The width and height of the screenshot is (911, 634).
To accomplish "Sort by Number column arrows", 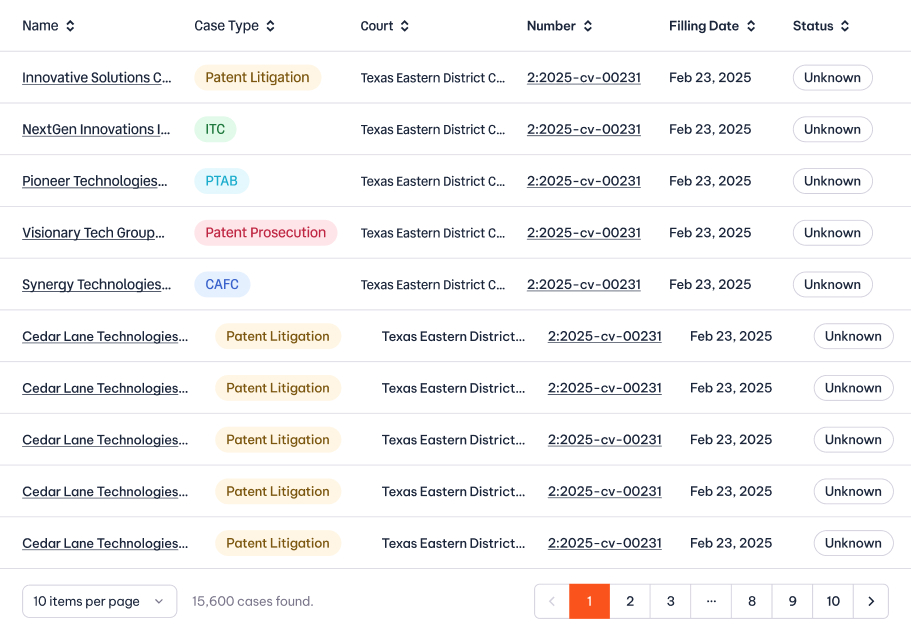I will click(588, 26).
